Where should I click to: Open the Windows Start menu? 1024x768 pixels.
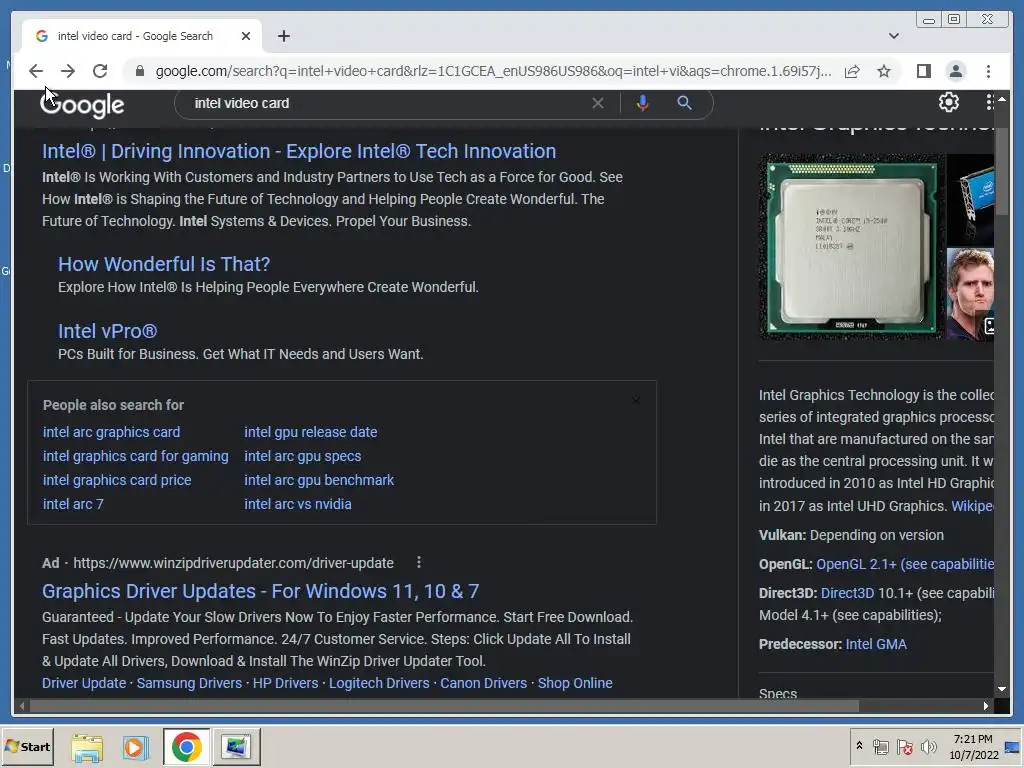pyautogui.click(x=27, y=746)
